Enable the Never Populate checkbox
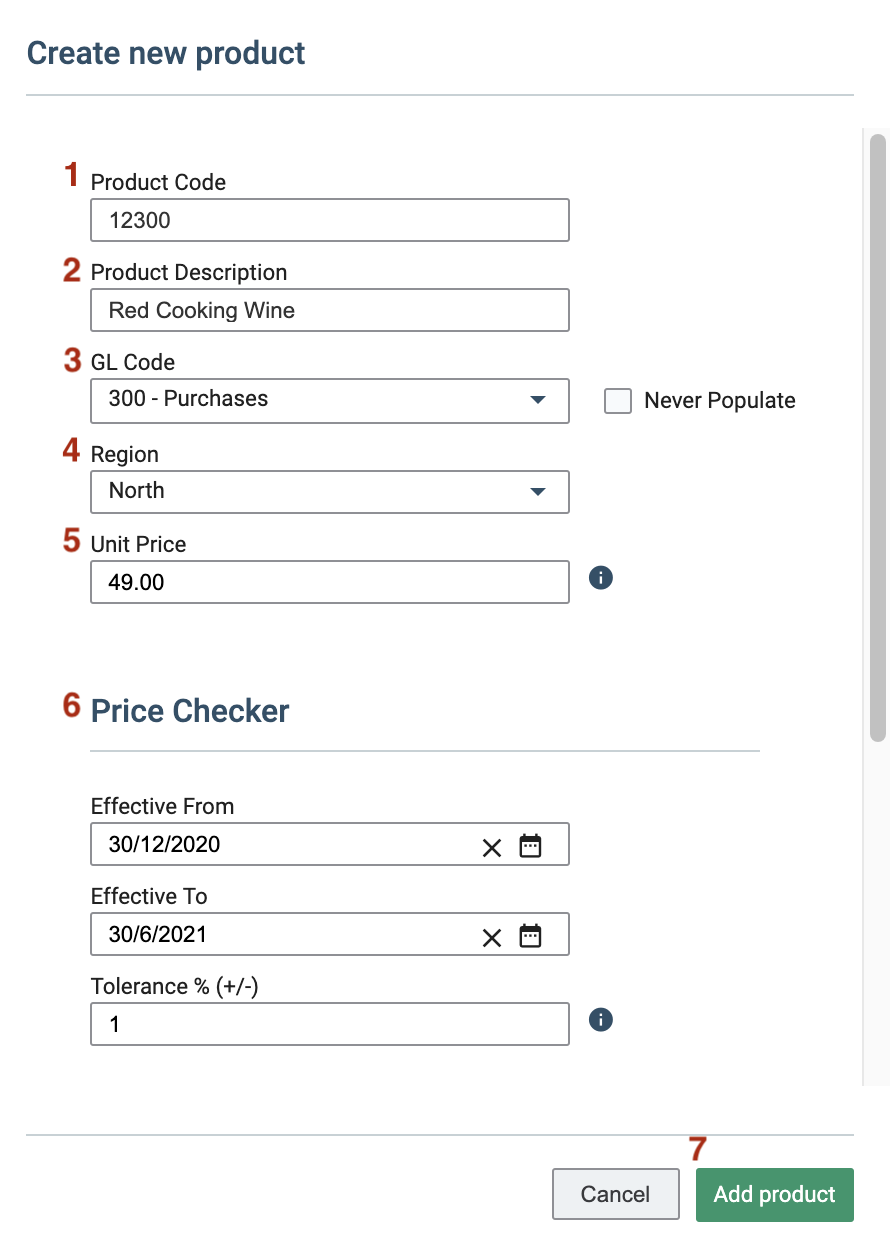The image size is (890, 1246). coord(618,401)
